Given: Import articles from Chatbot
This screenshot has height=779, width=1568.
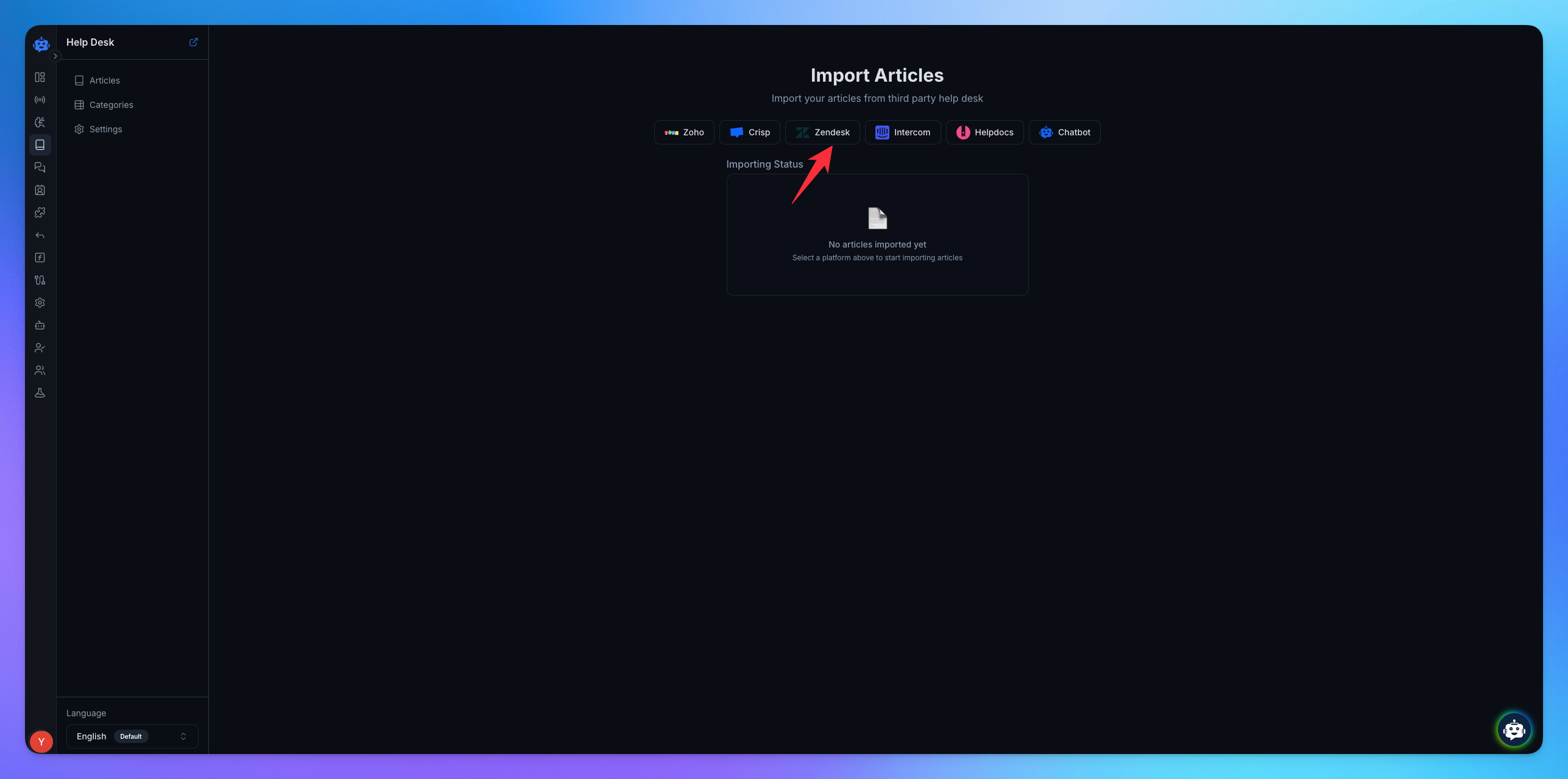Looking at the screenshot, I should [x=1065, y=132].
